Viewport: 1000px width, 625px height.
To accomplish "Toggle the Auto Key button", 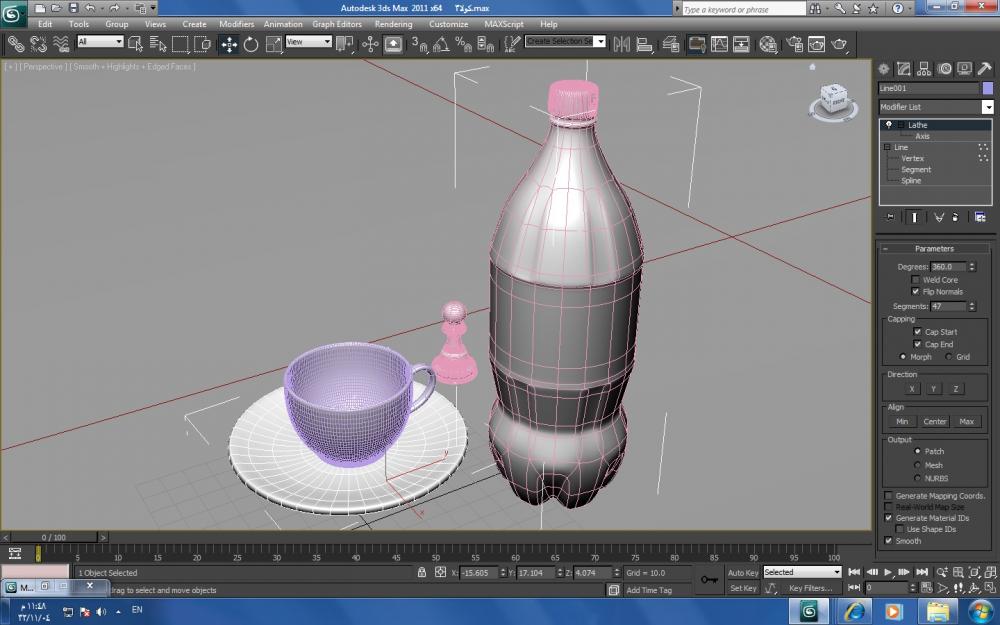I will 743,573.
